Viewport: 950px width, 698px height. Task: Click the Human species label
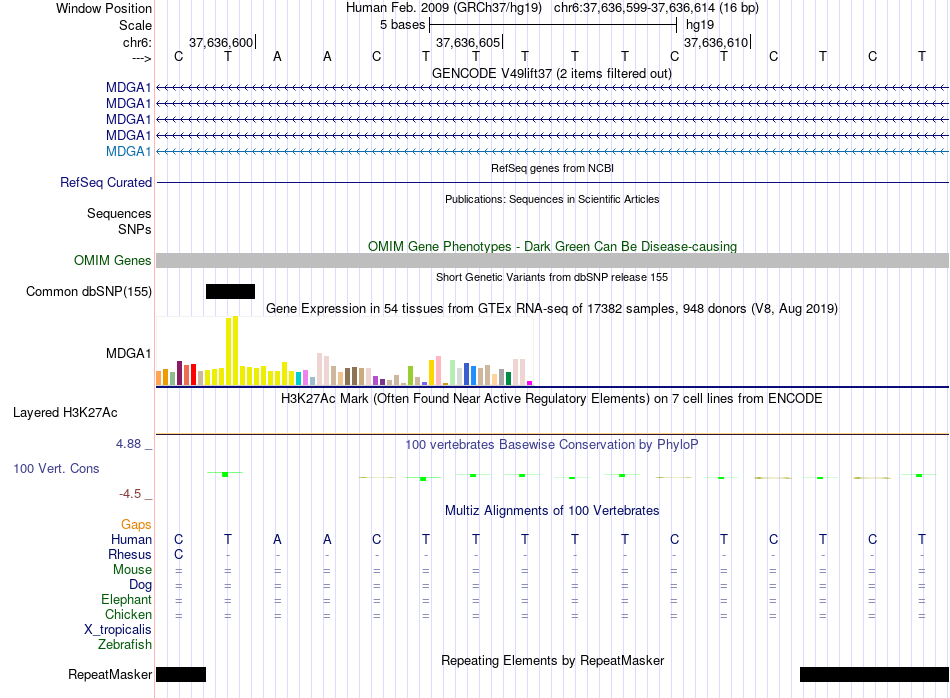click(131, 539)
